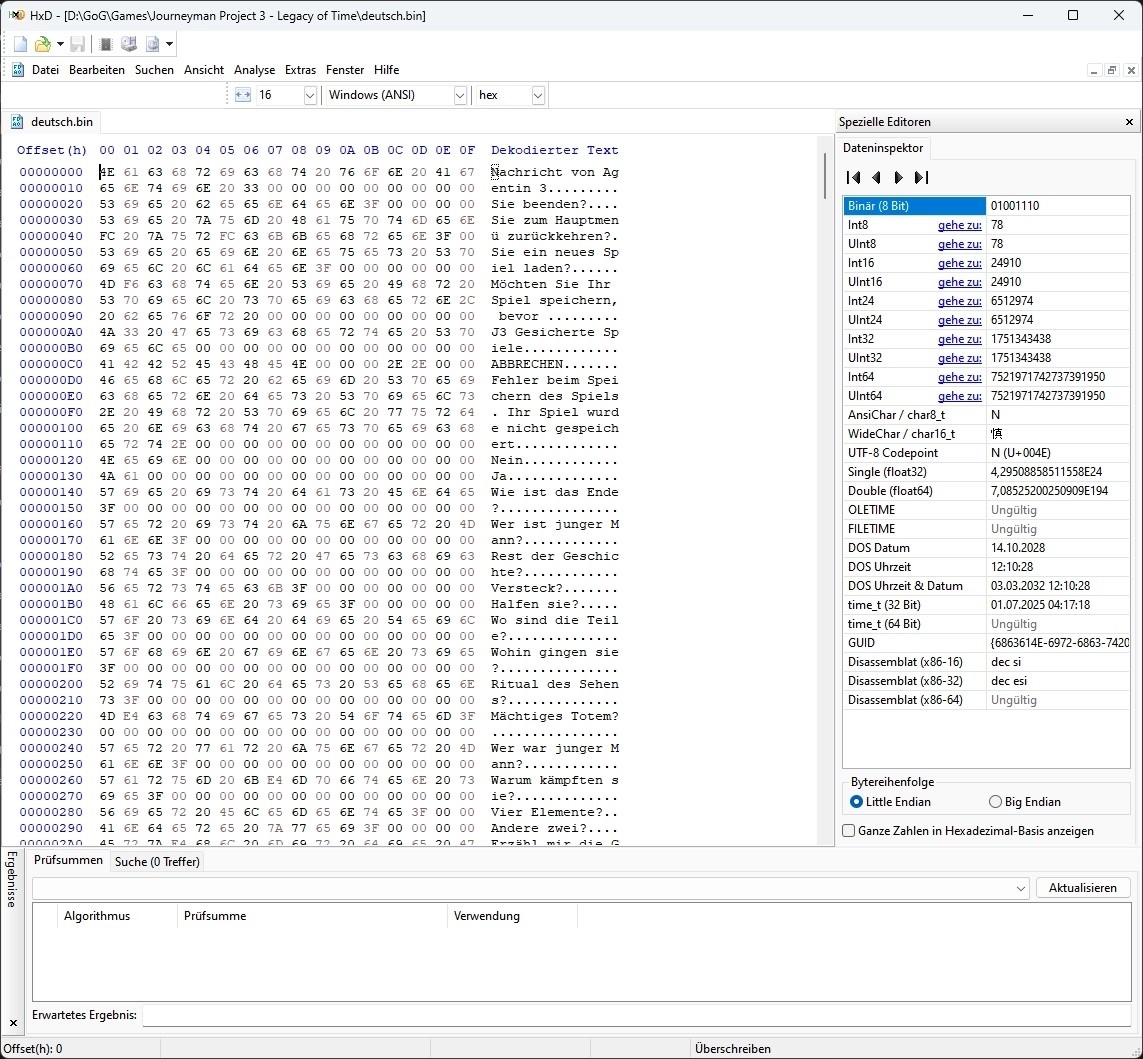The height and width of the screenshot is (1059, 1143).
Task: Open the Datei menu
Action: point(45,70)
